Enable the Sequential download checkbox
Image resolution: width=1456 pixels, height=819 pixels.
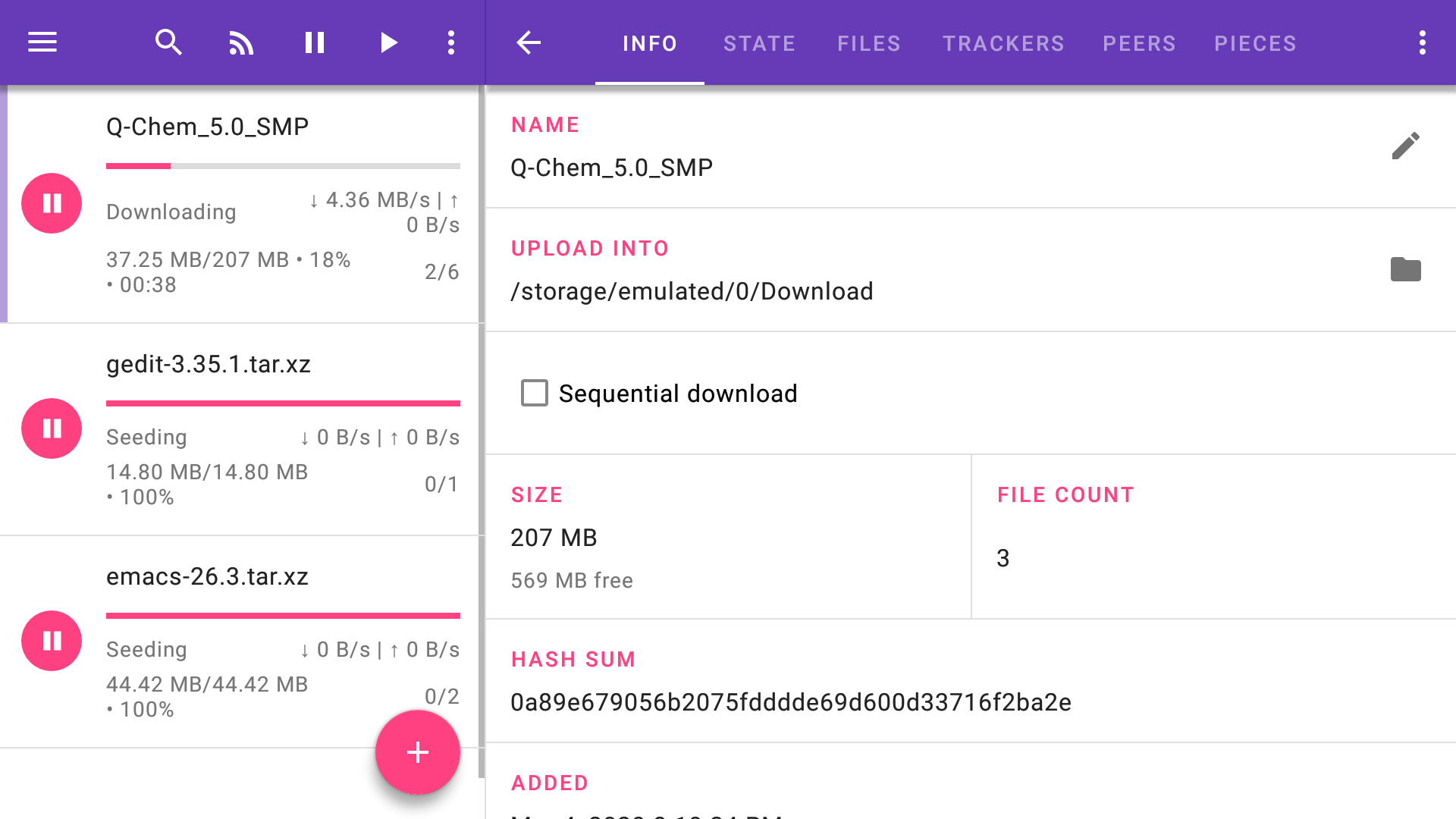(x=535, y=393)
